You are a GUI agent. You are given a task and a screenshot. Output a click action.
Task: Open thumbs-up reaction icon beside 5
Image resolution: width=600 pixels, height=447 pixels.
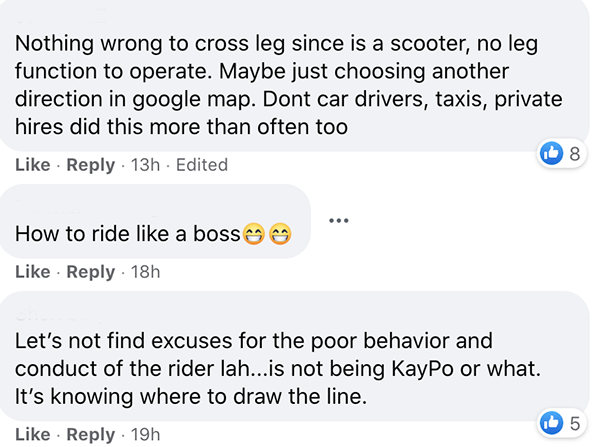(x=551, y=423)
